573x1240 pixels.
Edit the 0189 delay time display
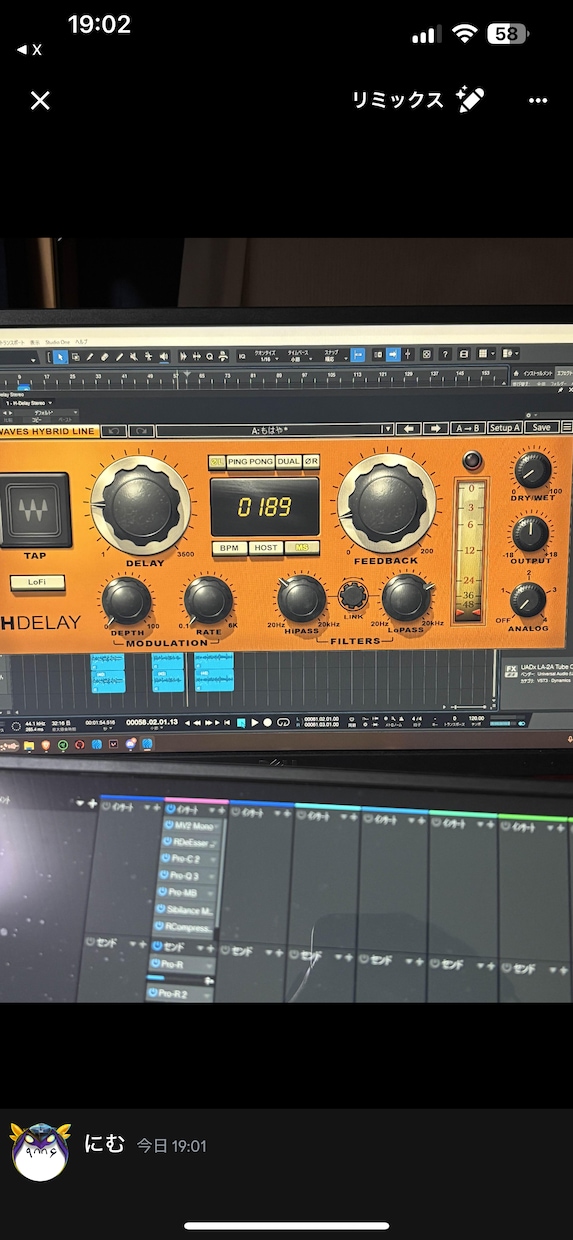264,506
